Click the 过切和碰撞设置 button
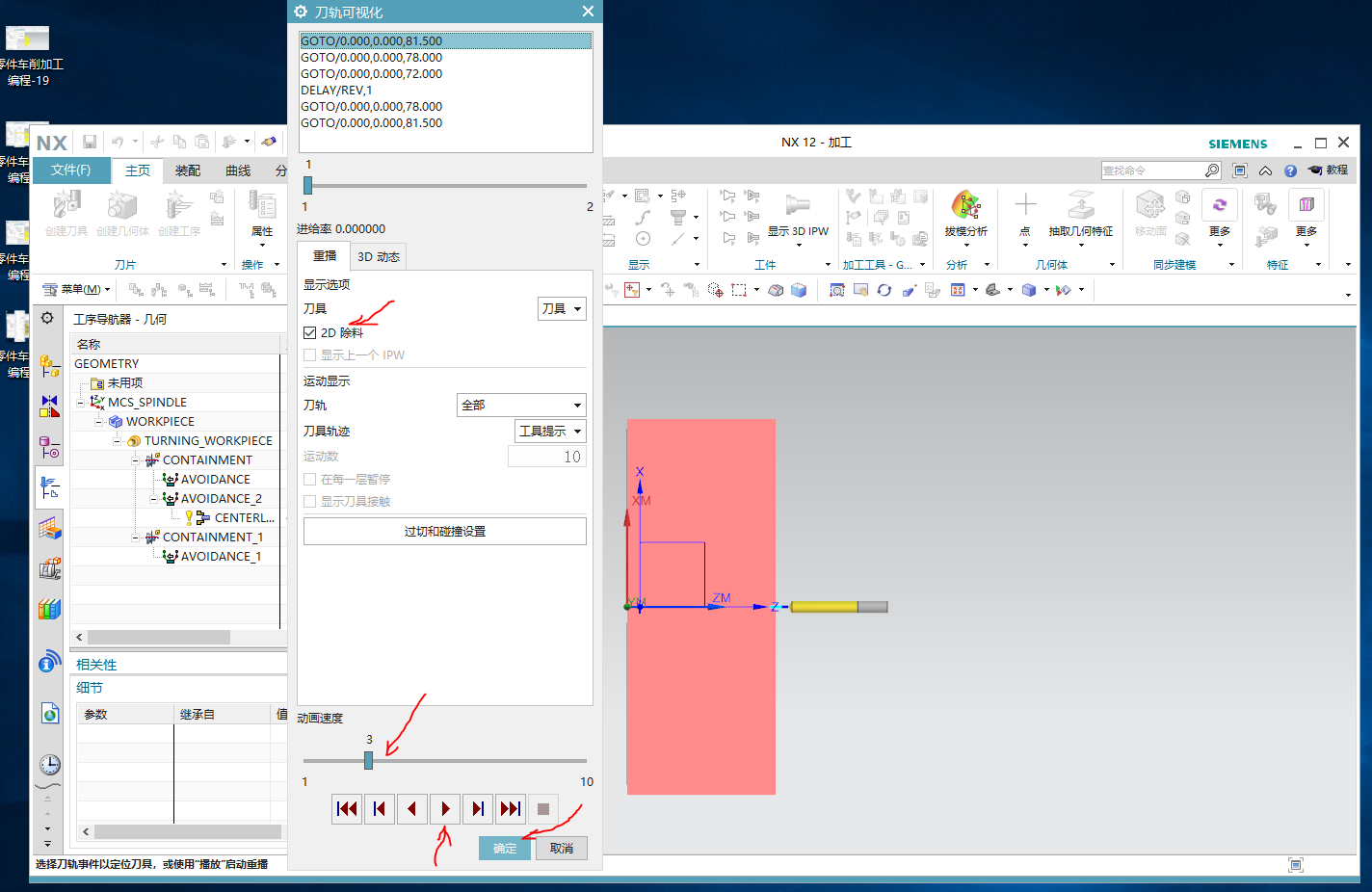This screenshot has height=892, width=1372. tap(445, 531)
